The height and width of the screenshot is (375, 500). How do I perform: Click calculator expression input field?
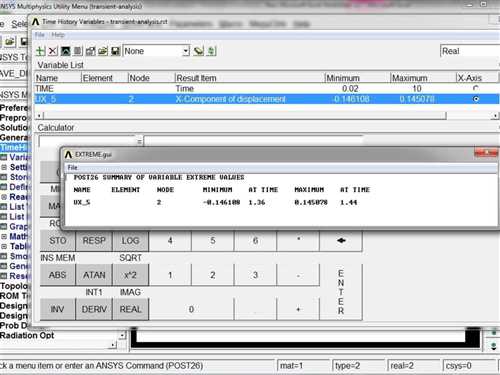(x=253, y=141)
